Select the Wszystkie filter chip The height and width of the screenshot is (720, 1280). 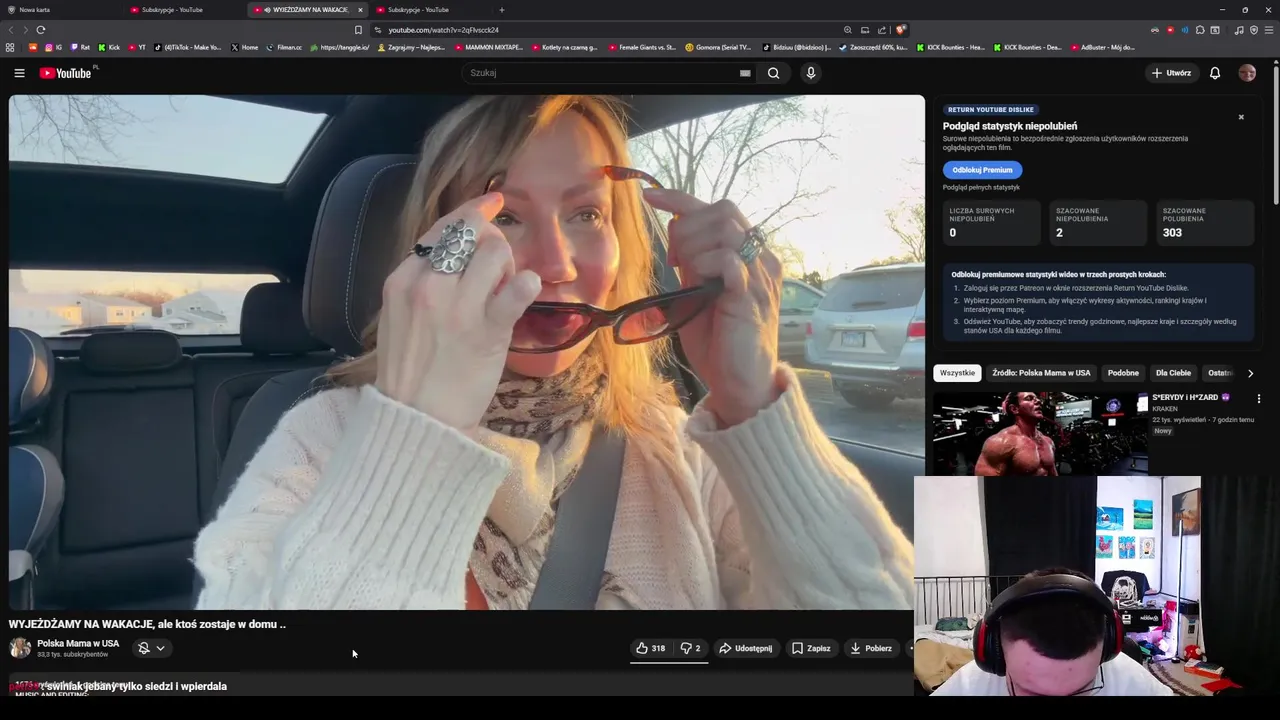tap(957, 373)
